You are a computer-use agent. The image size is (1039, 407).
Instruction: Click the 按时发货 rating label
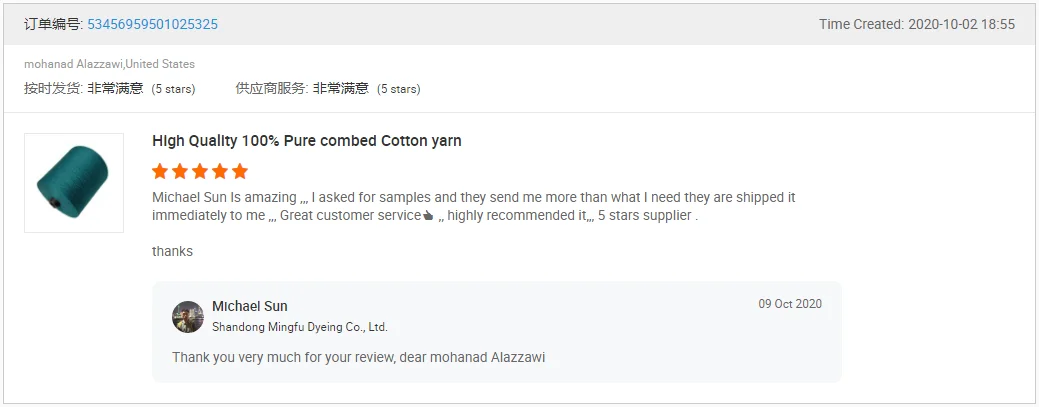coord(53,88)
